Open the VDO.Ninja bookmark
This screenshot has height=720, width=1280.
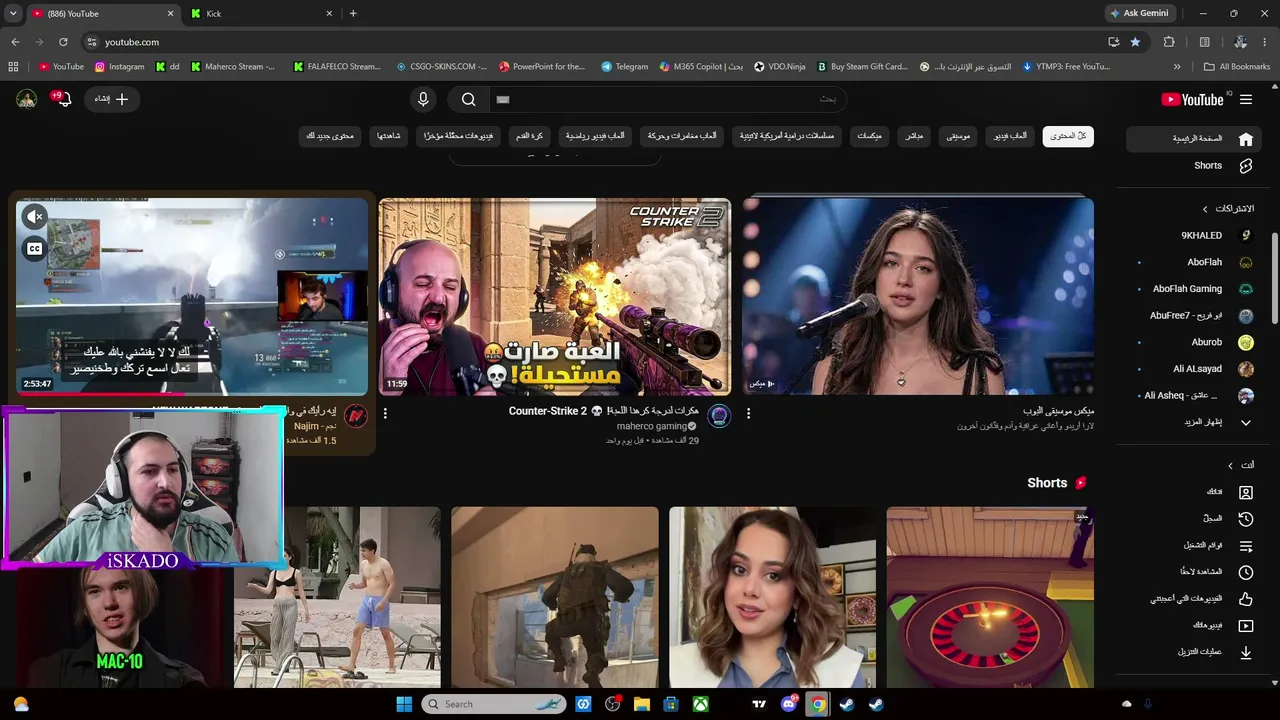(779, 67)
